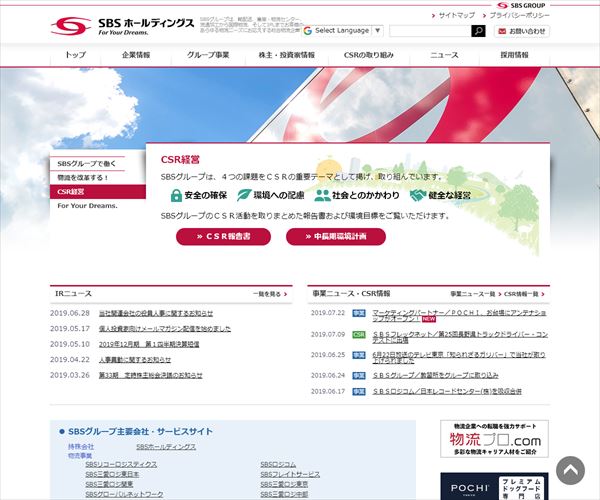Open the ＳＢＳグループ 2019.06.24 news link
The image size is (600, 500).
point(435,375)
